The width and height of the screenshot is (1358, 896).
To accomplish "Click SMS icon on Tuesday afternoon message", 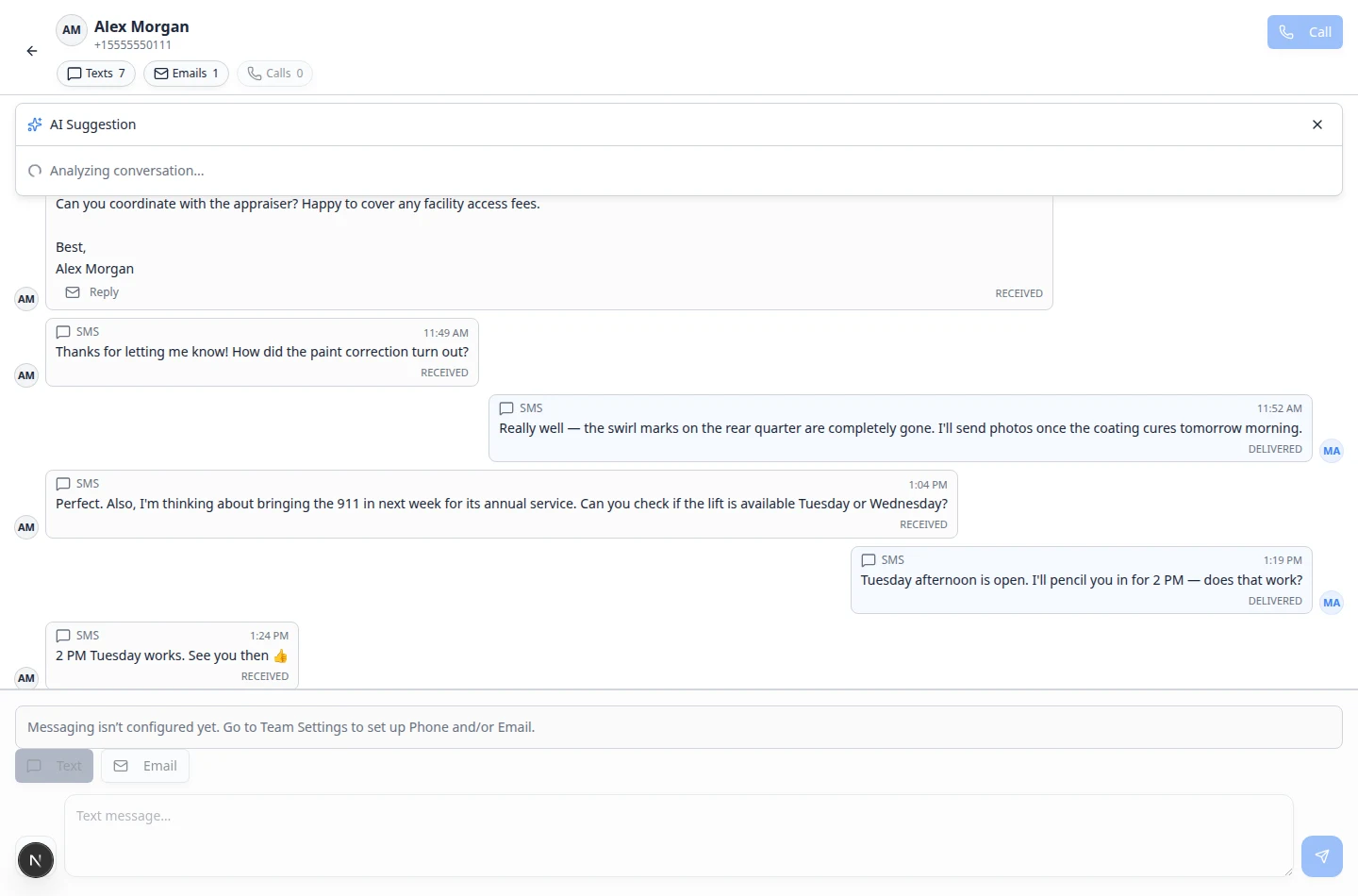I will [869, 560].
